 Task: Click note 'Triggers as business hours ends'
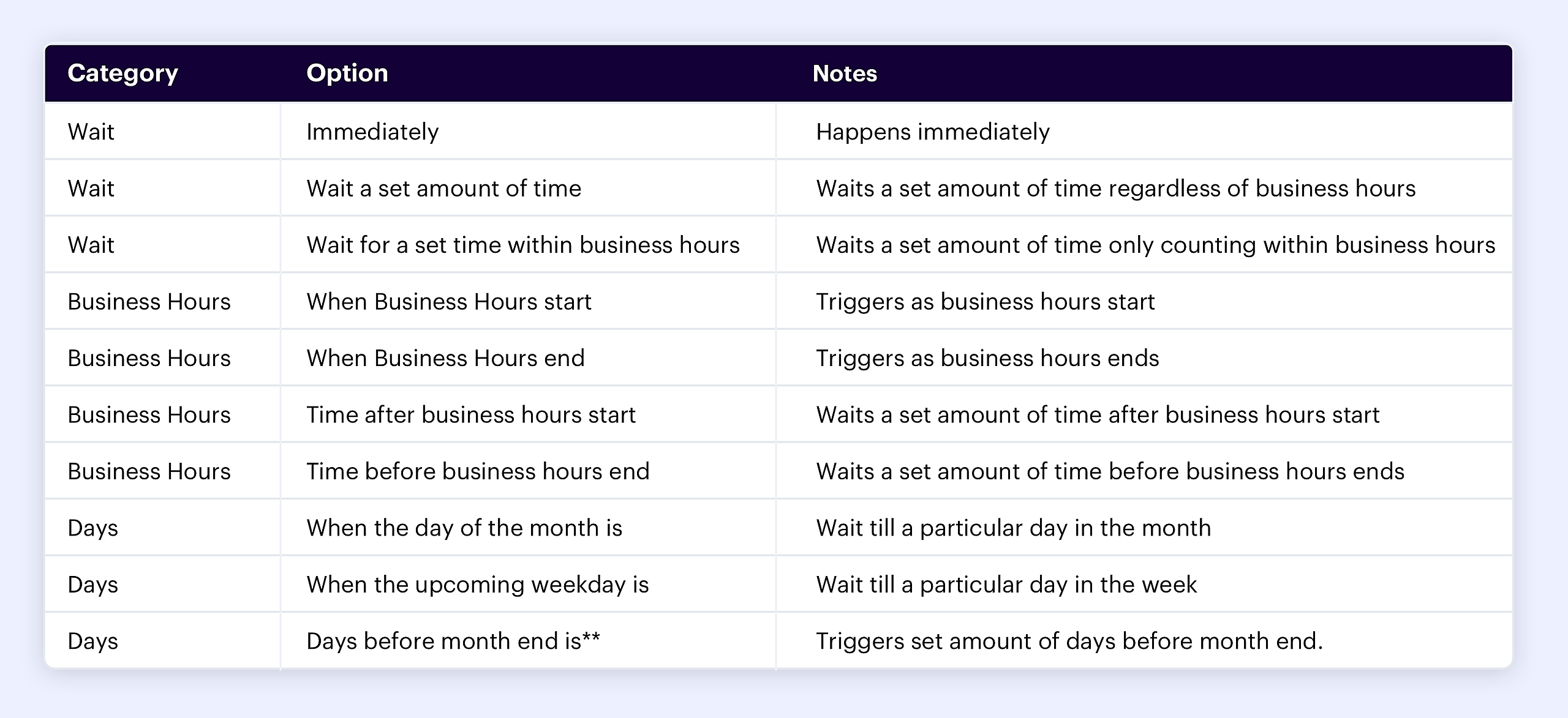pos(988,358)
